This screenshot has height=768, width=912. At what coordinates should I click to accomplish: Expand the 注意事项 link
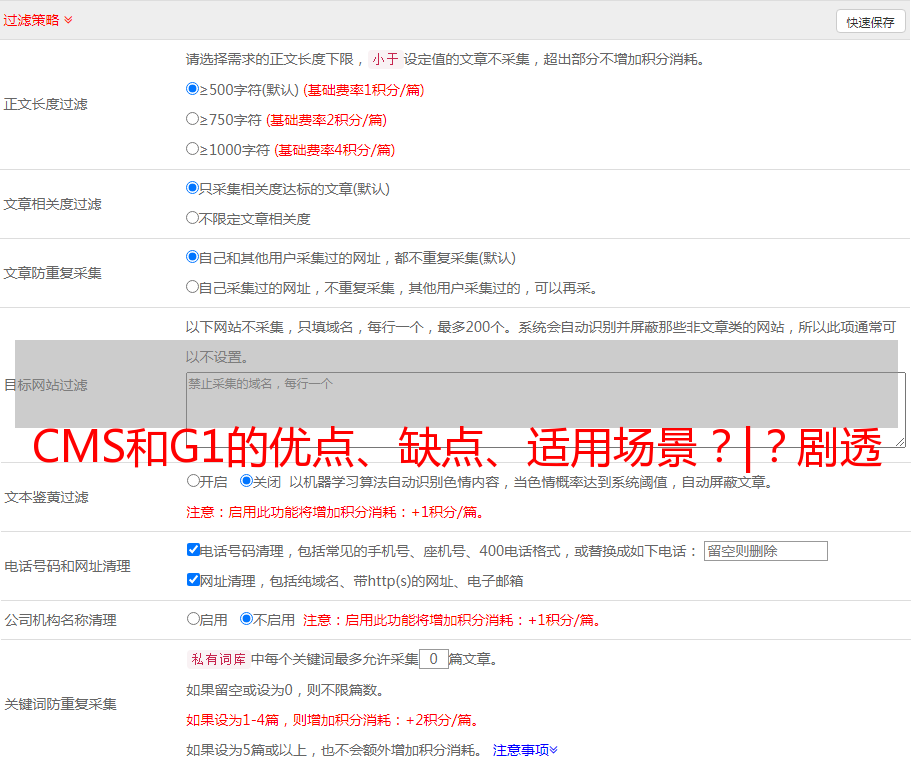pyautogui.click(x=525, y=750)
